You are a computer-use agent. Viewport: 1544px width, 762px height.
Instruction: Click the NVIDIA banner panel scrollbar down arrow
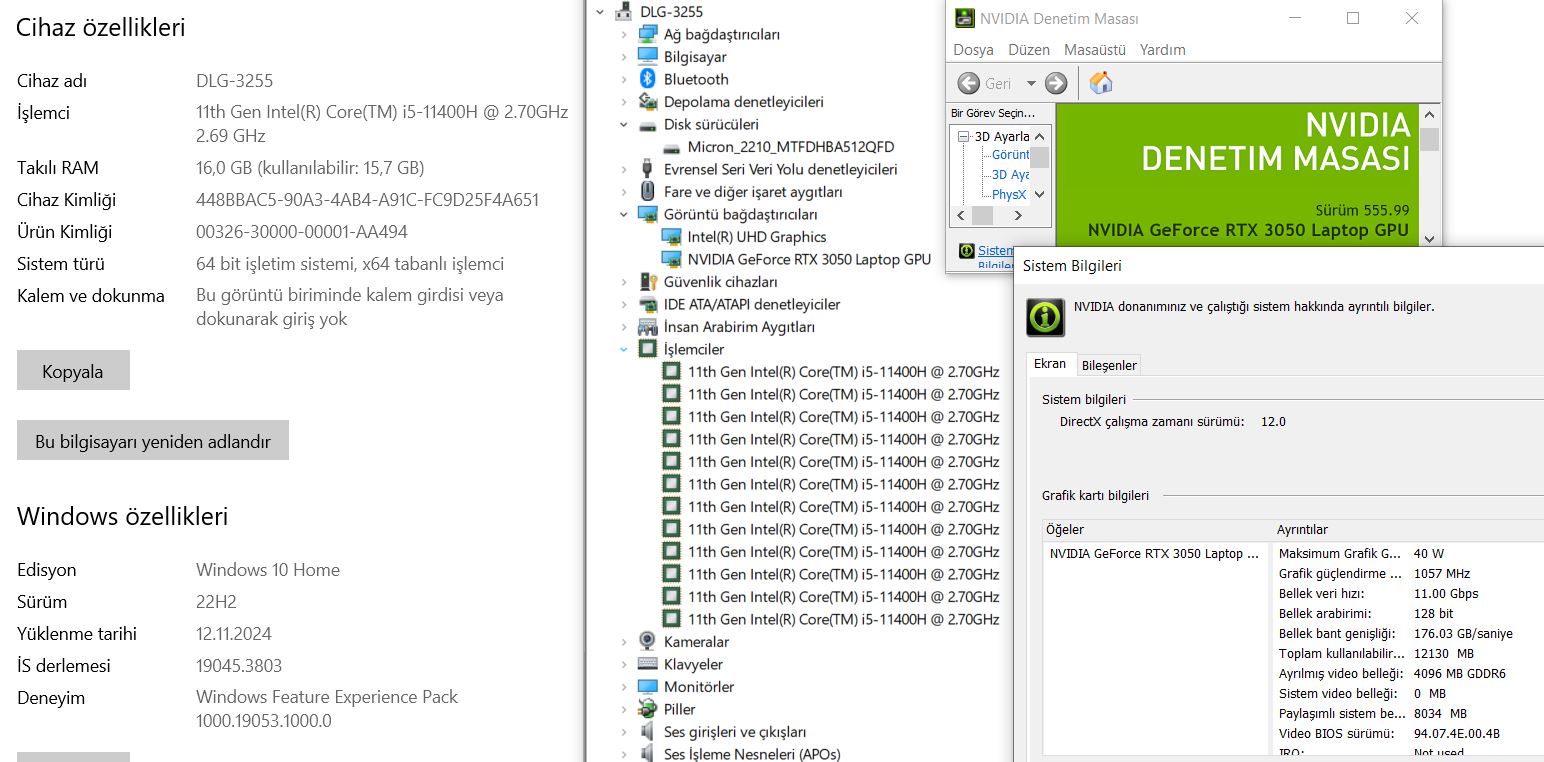[x=1429, y=239]
